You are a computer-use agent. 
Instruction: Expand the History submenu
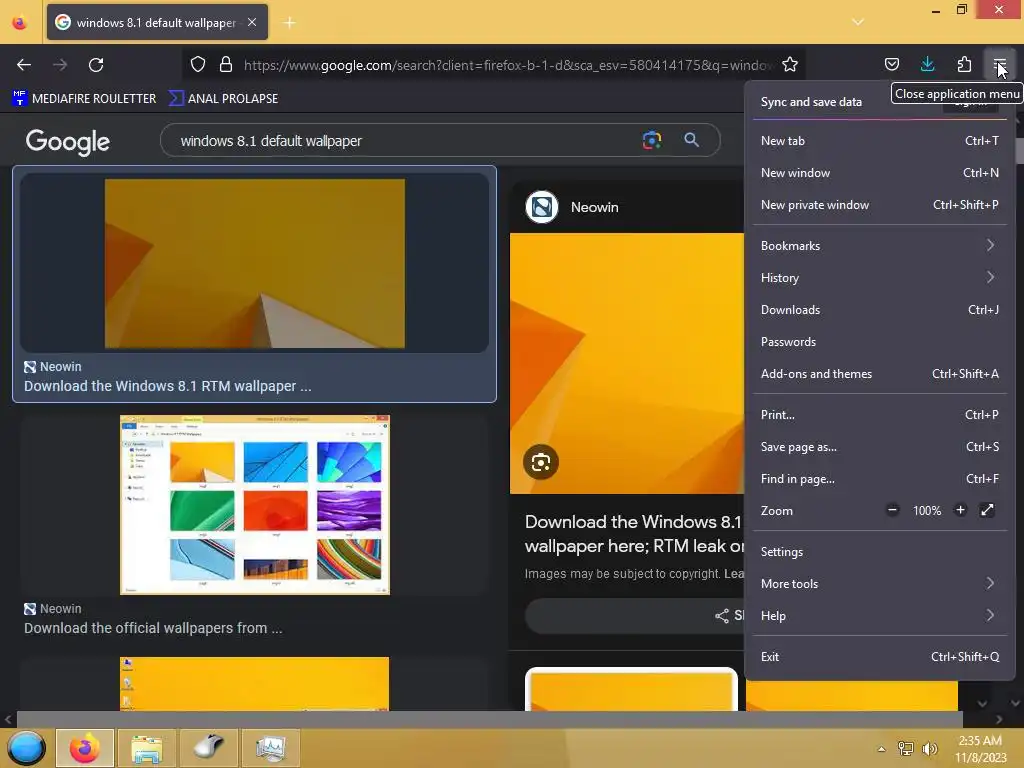(x=880, y=278)
